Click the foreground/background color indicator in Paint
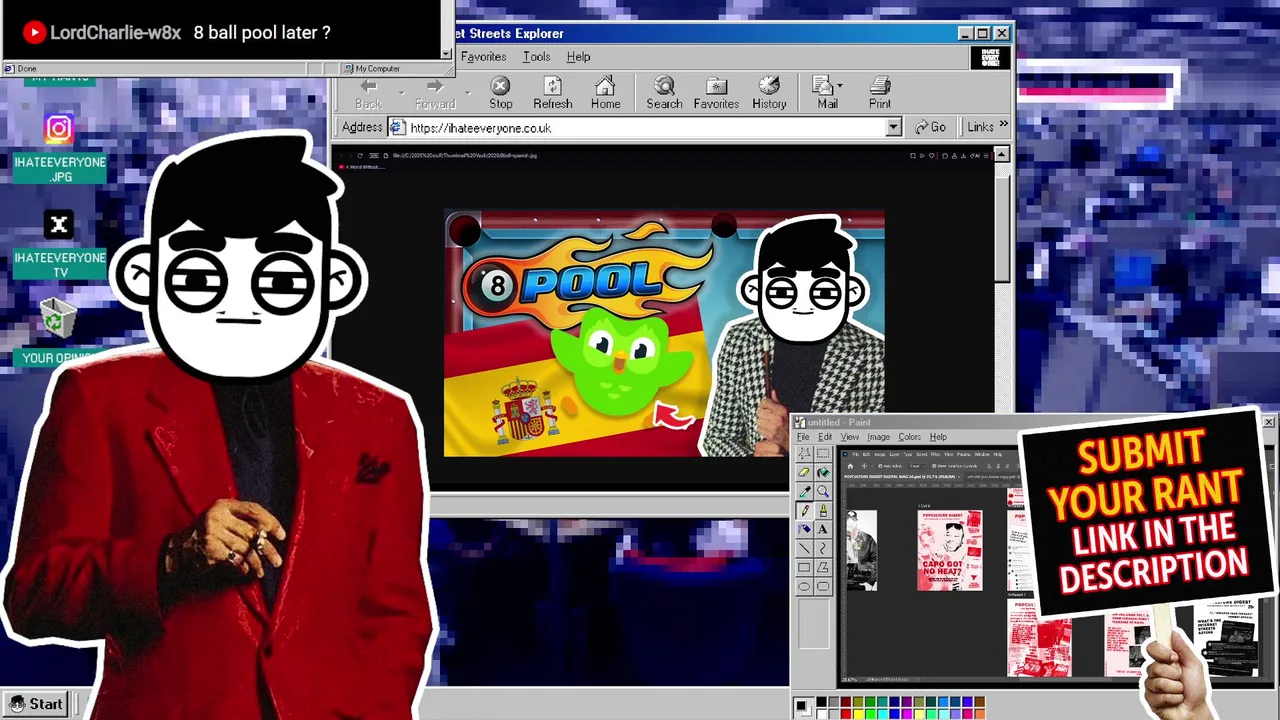Viewport: 1280px width, 720px height. coord(802,708)
